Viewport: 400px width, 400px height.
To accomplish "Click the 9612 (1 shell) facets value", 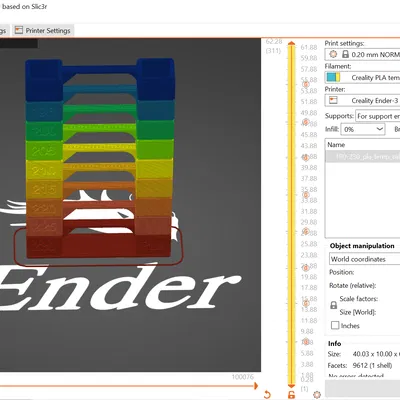I will tap(372, 365).
